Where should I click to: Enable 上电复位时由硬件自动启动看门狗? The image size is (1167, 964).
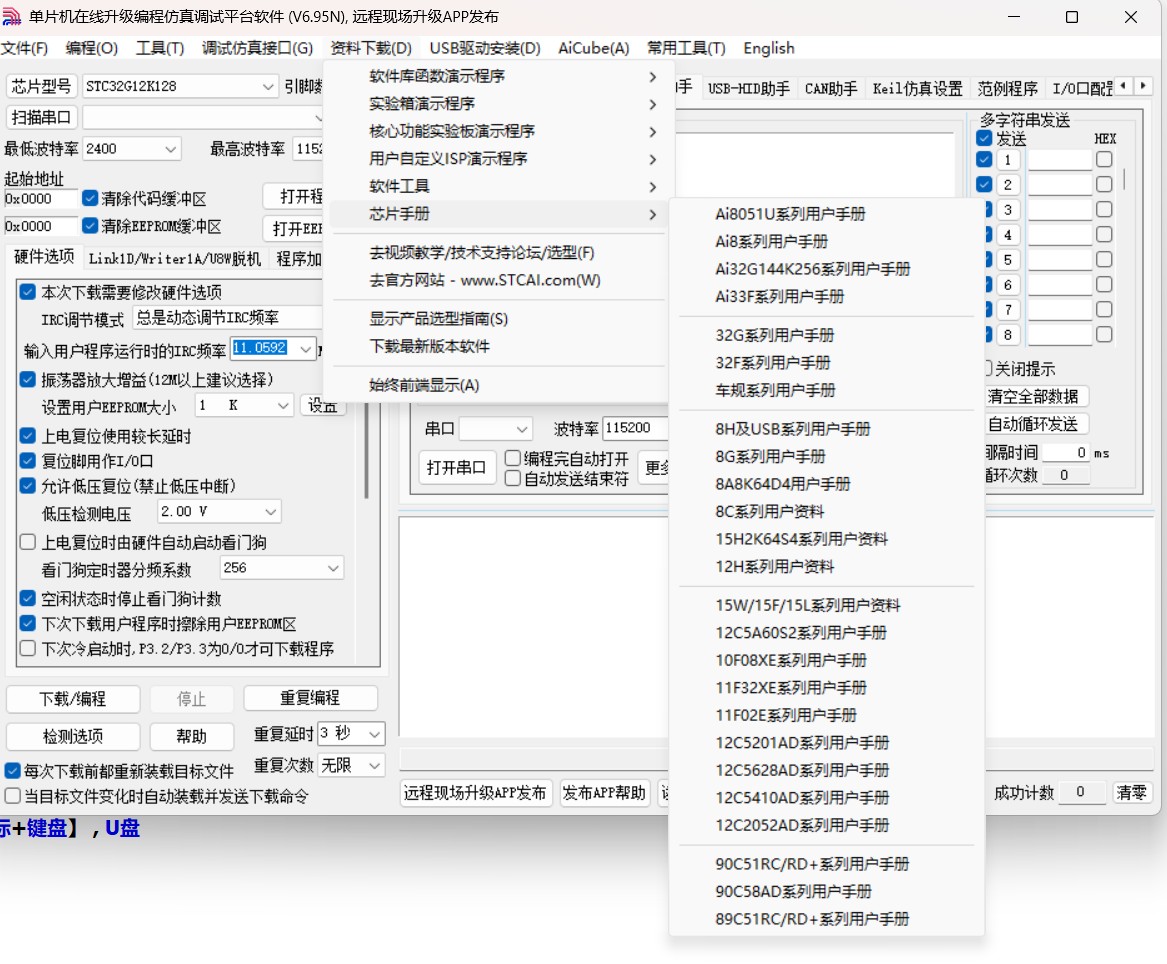point(28,542)
